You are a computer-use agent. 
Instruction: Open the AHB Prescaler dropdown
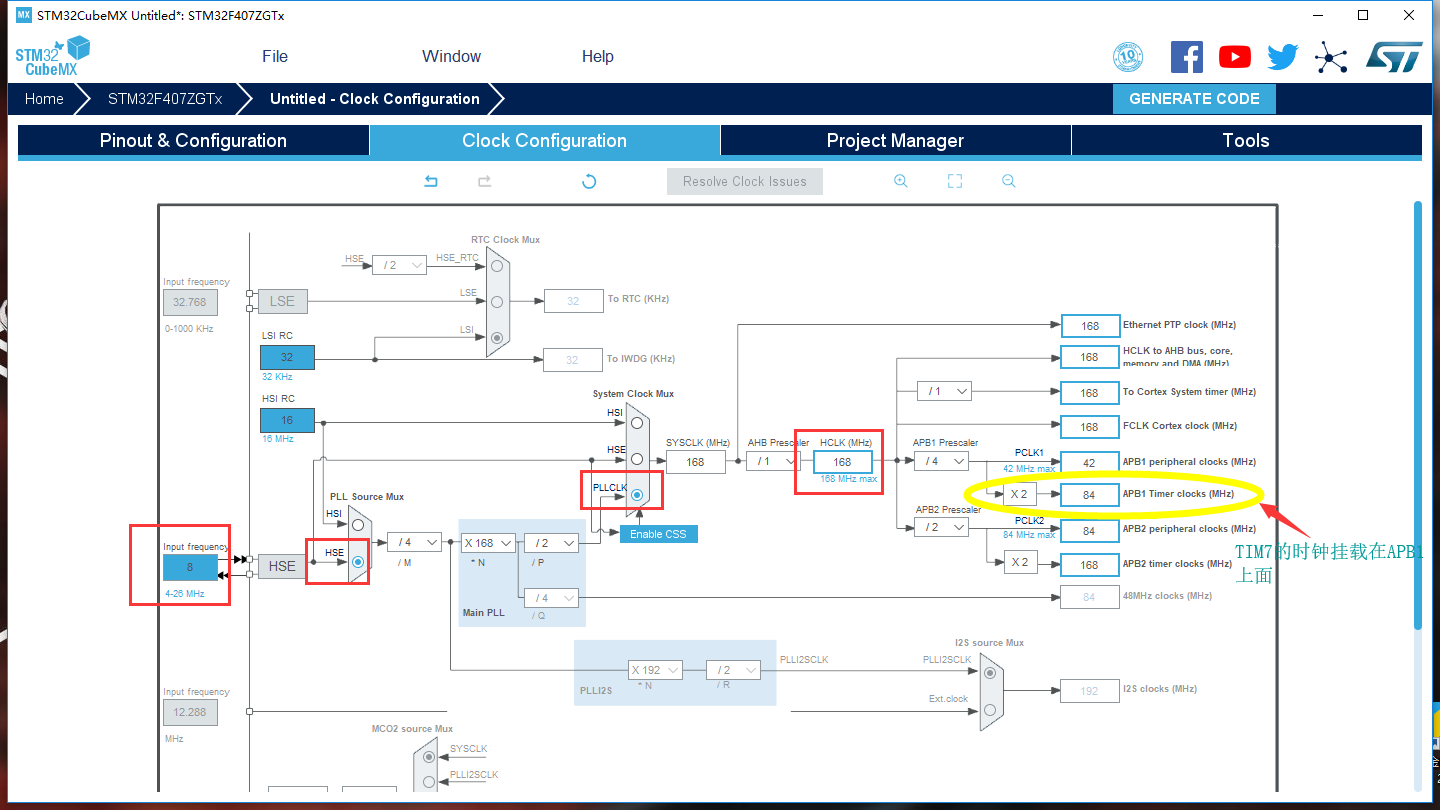click(774, 461)
